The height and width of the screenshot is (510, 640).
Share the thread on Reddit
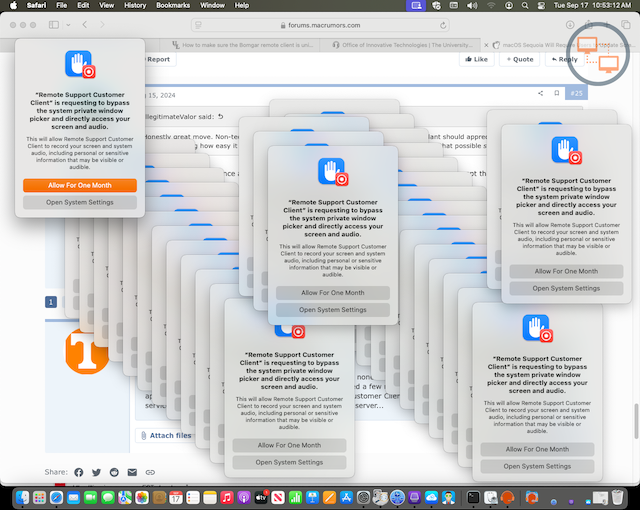pos(114,472)
